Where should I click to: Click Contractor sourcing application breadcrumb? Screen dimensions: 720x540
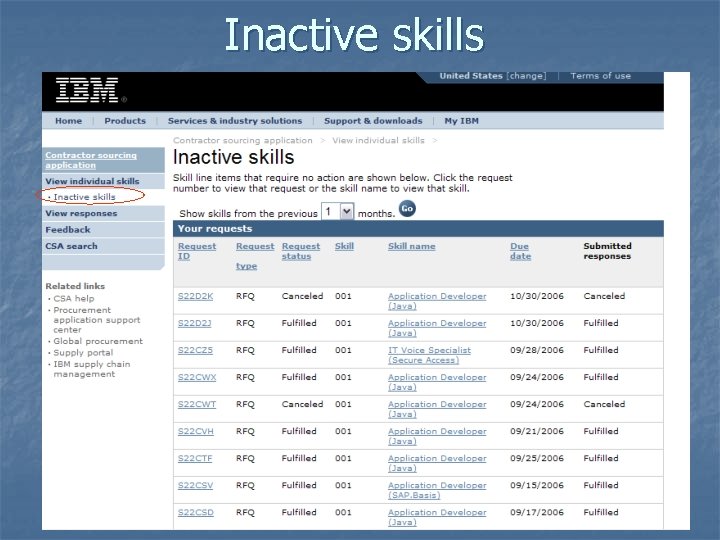(242, 140)
